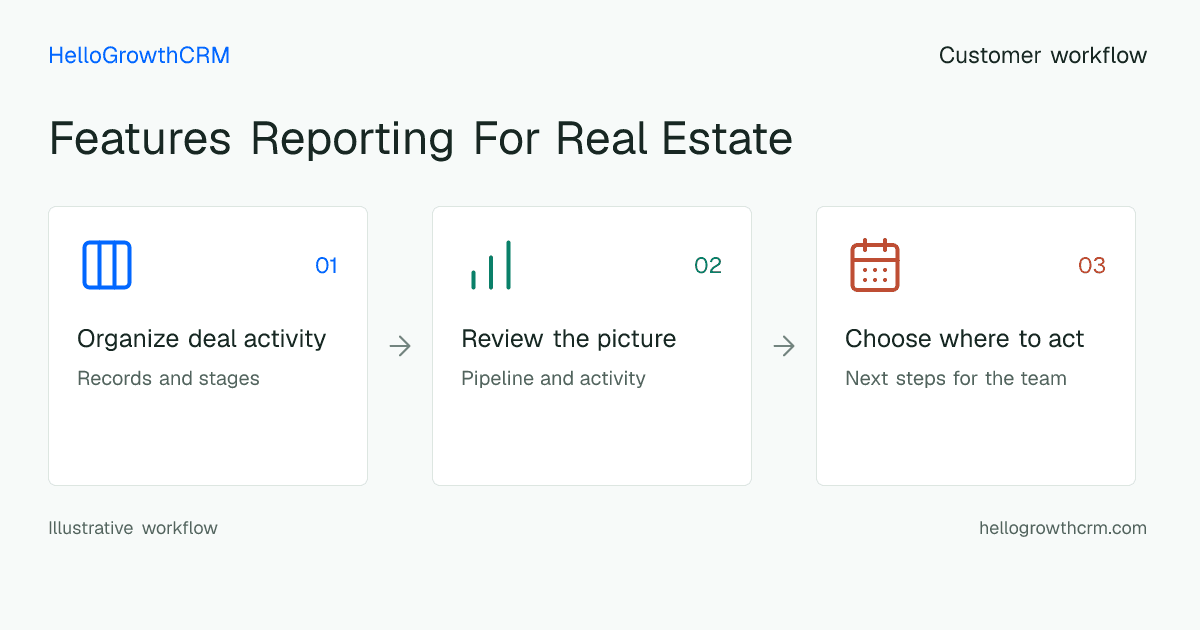Click the Pipeline and activity subtitle
1200x630 pixels.
[x=553, y=379]
